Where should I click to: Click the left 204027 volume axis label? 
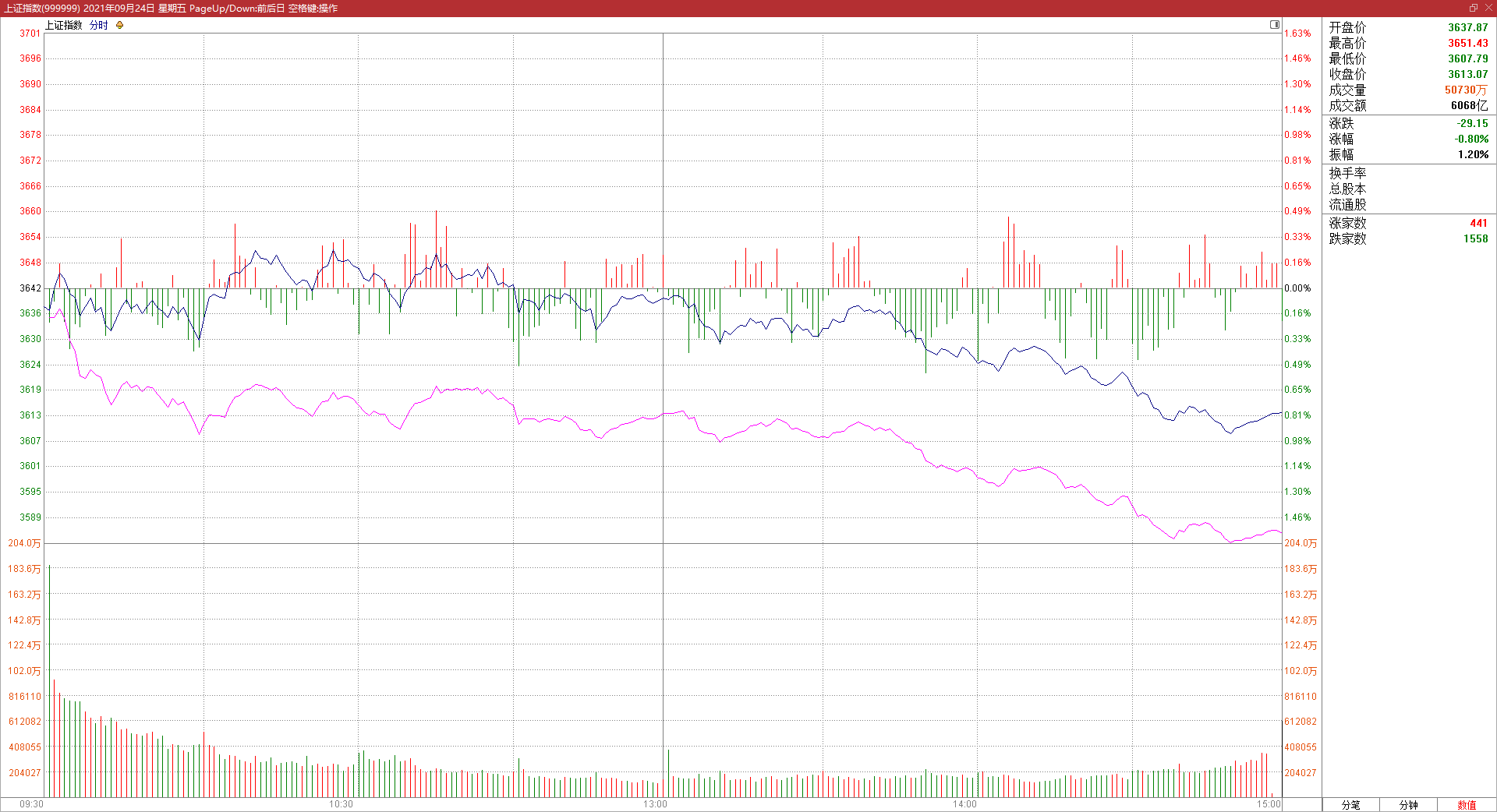(x=25, y=773)
